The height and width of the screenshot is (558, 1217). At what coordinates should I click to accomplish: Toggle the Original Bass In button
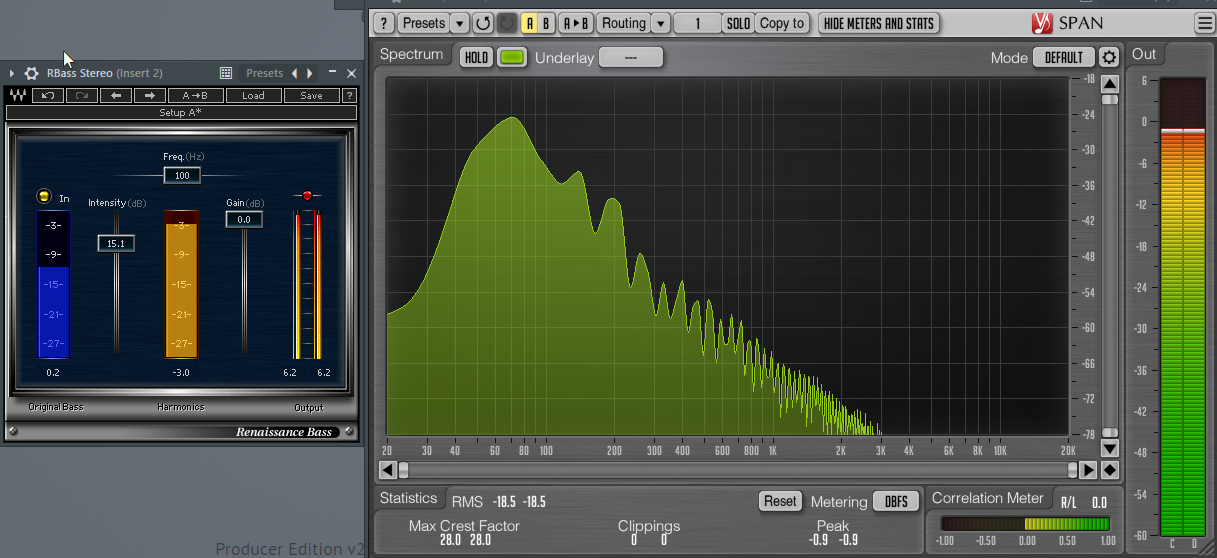click(x=43, y=197)
